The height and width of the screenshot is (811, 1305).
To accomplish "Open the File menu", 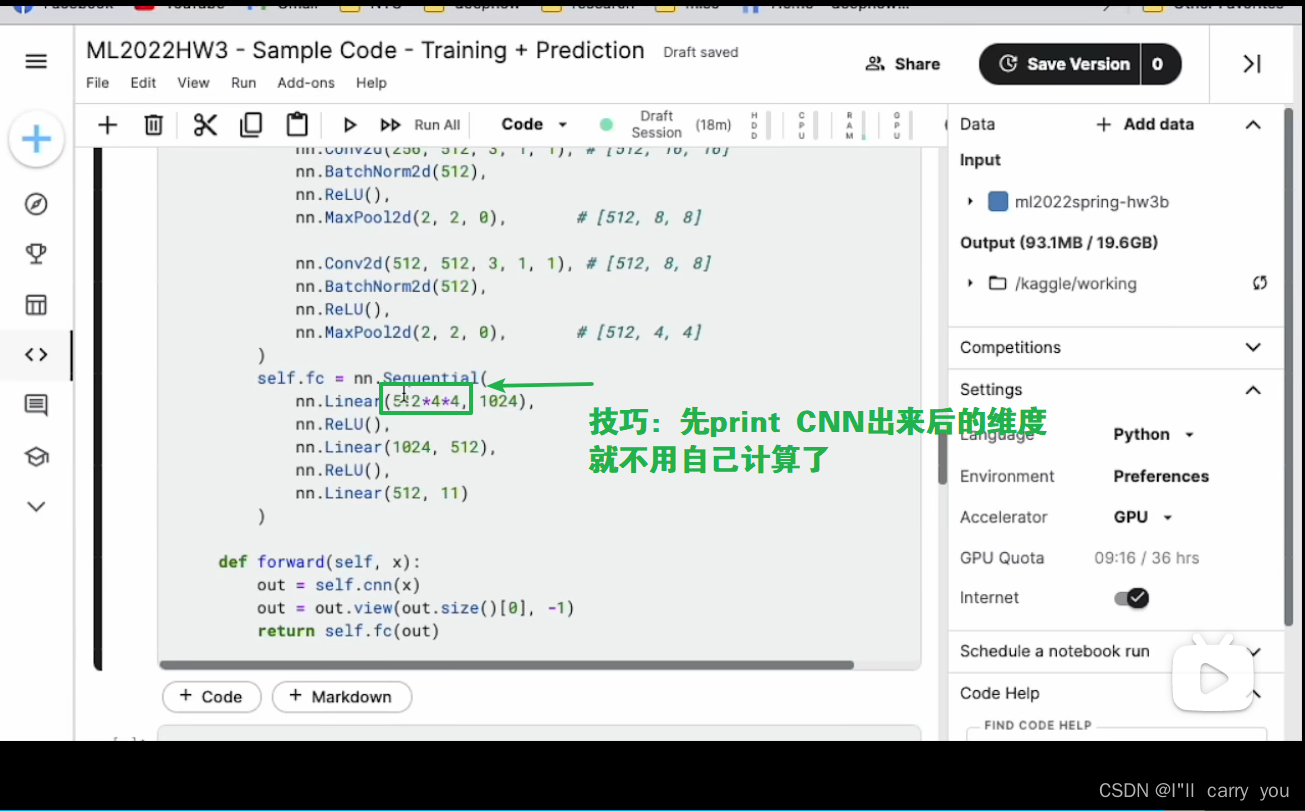I will [x=97, y=83].
